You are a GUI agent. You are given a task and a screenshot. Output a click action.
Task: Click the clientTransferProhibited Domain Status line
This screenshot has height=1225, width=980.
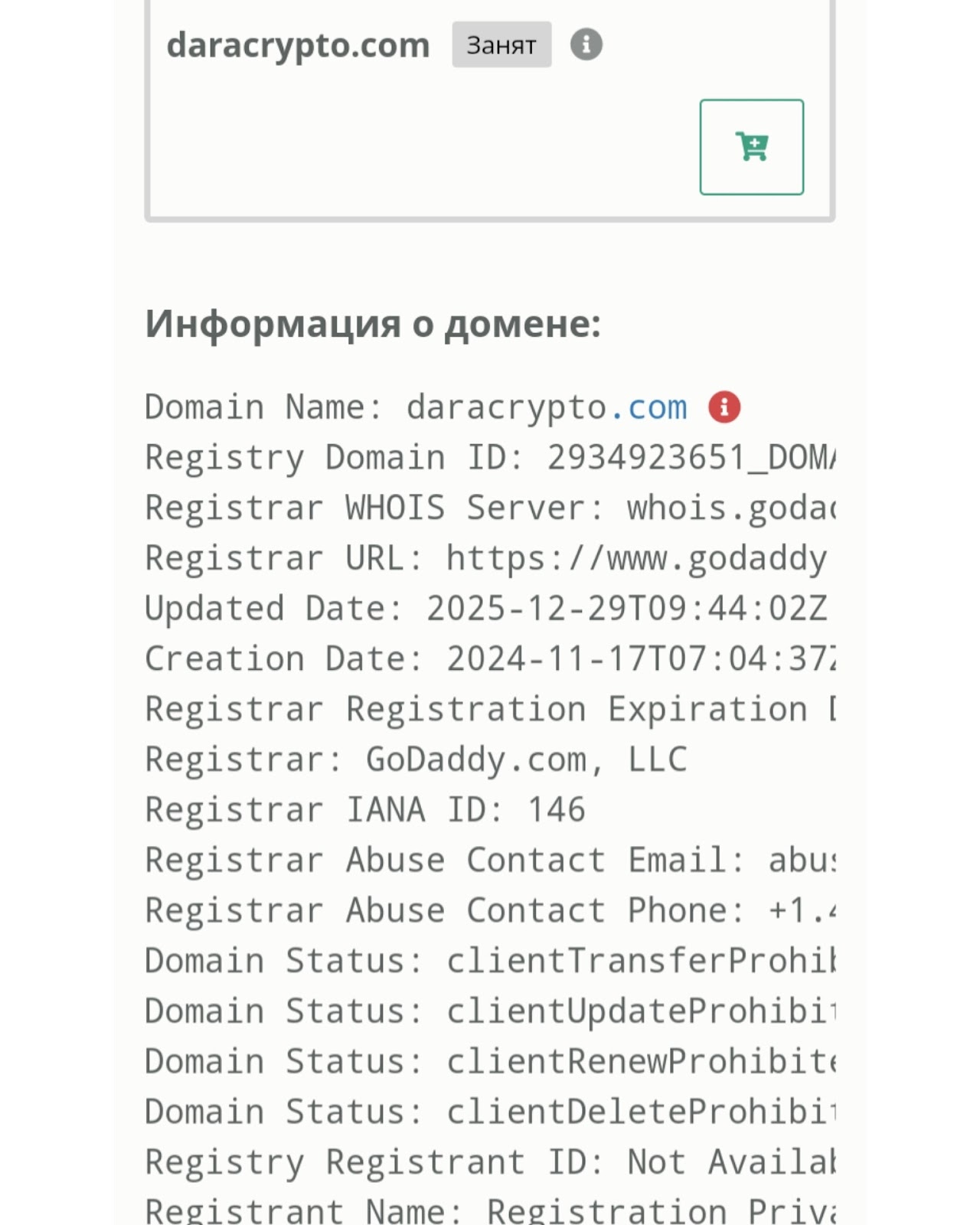490,962
